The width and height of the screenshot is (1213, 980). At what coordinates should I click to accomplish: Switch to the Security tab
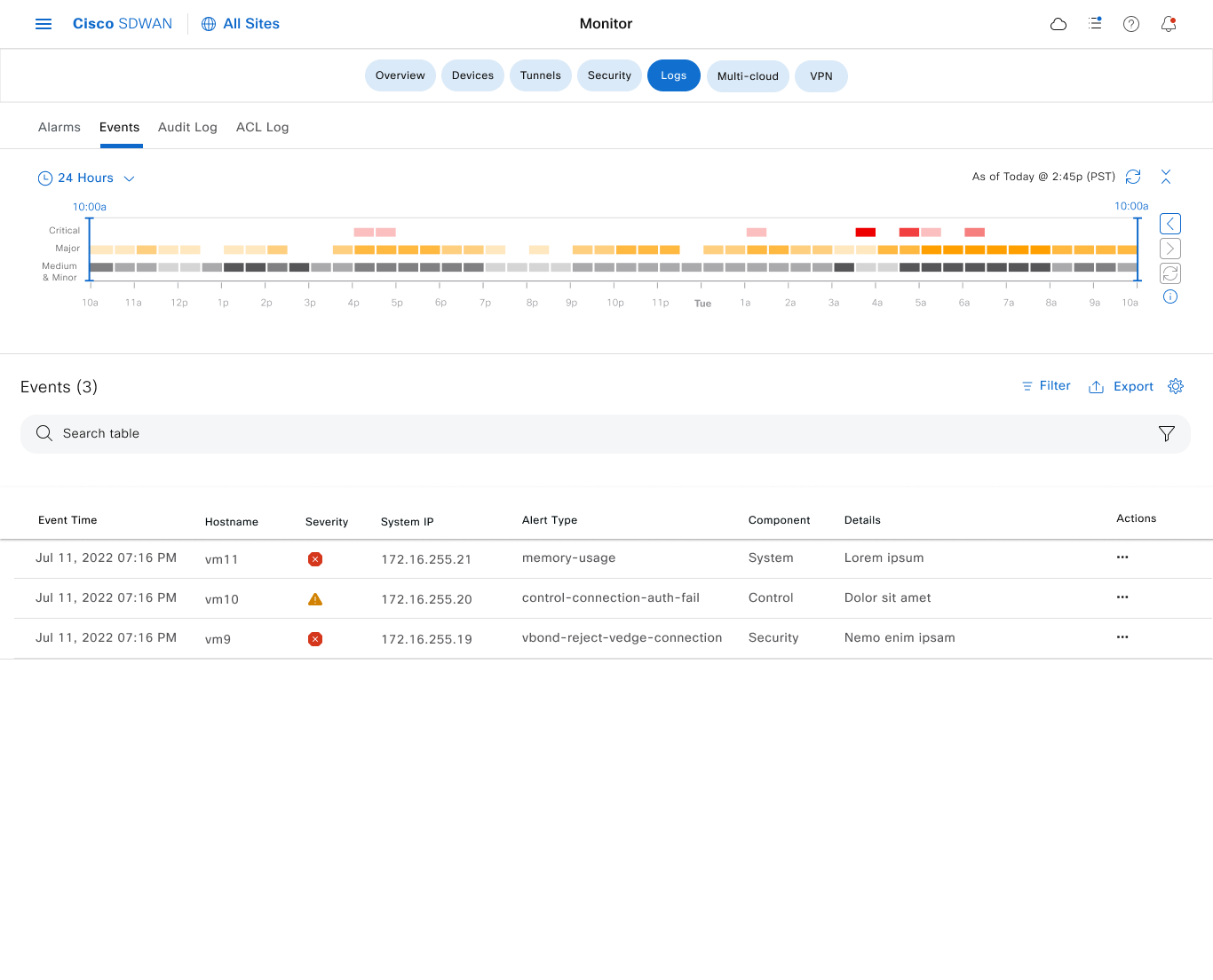point(609,76)
